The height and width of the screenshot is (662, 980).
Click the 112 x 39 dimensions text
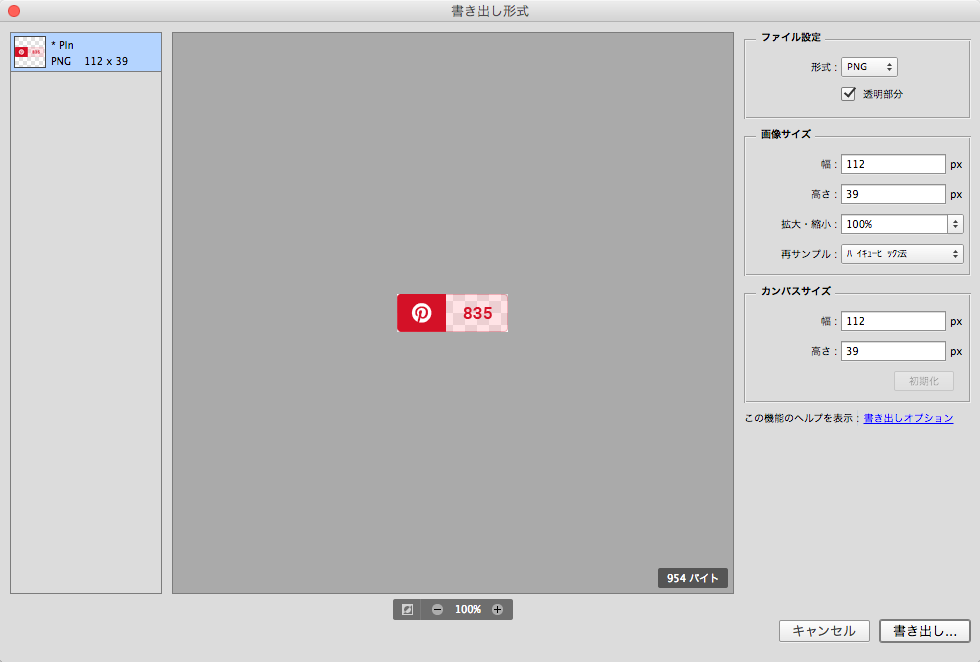(x=106, y=61)
